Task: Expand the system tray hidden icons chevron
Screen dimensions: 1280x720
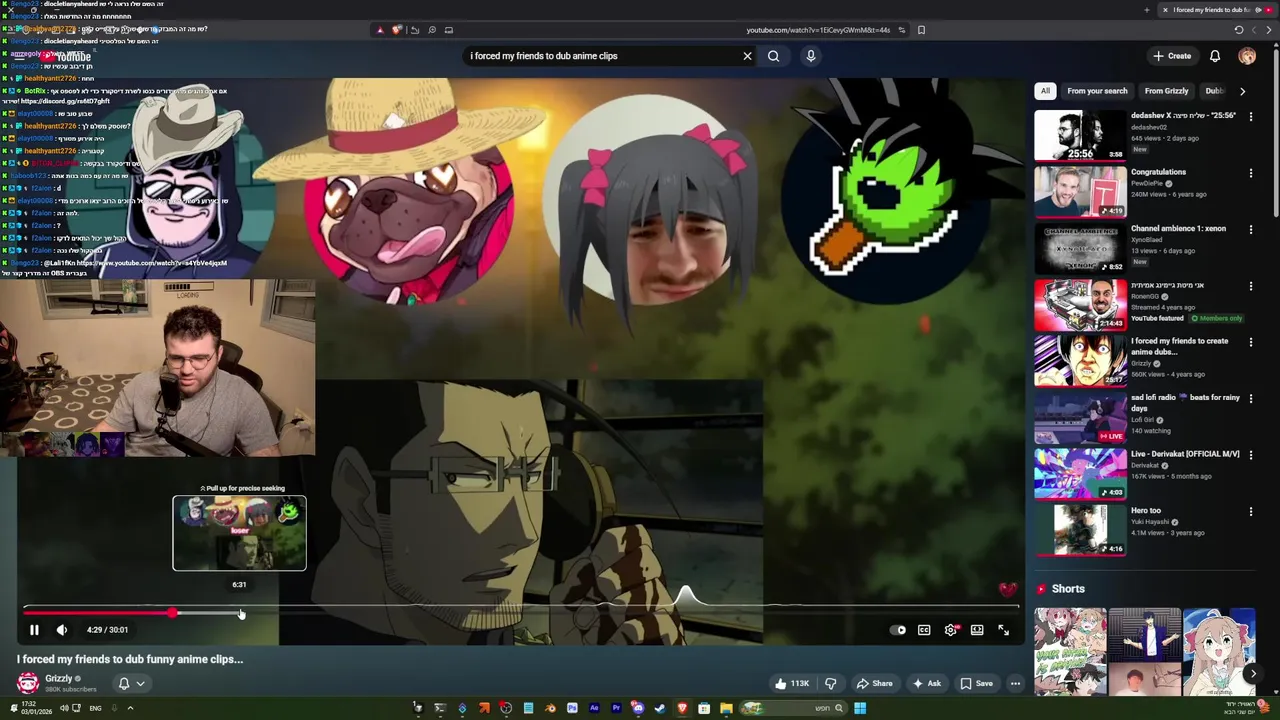Action: pyautogui.click(x=130, y=708)
